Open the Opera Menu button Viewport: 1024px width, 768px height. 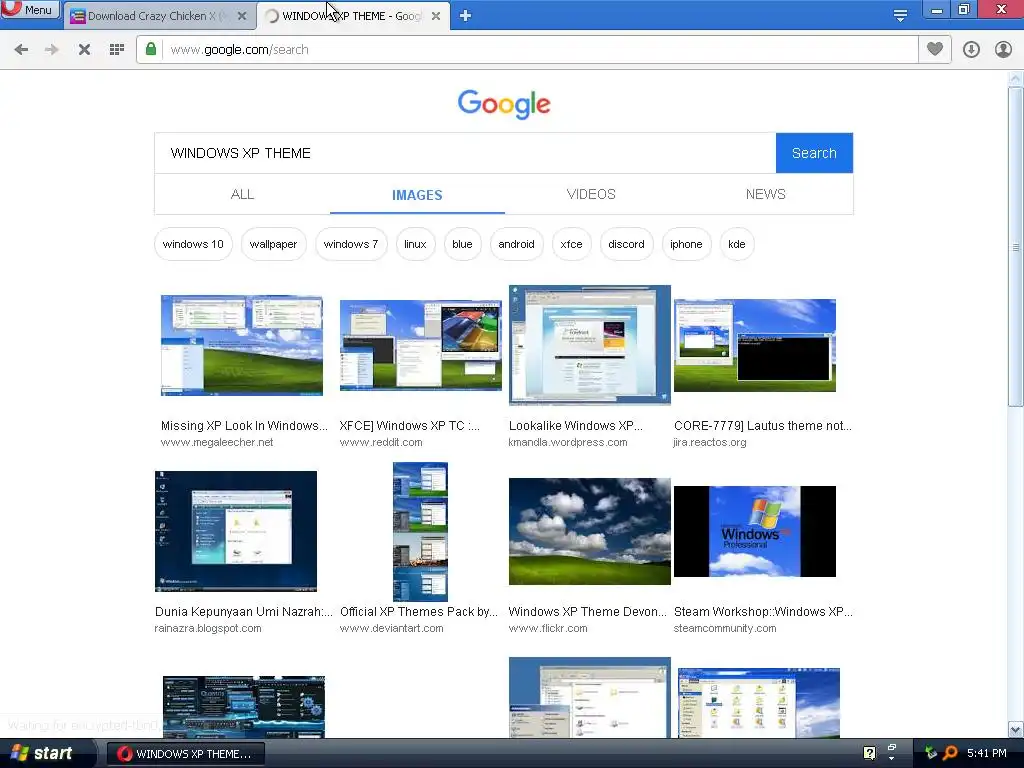[x=29, y=10]
